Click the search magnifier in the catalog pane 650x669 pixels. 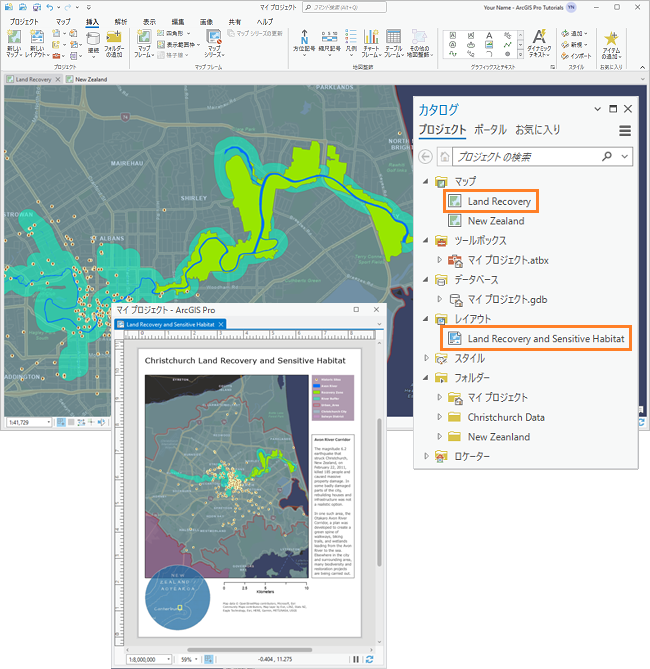tap(606, 157)
